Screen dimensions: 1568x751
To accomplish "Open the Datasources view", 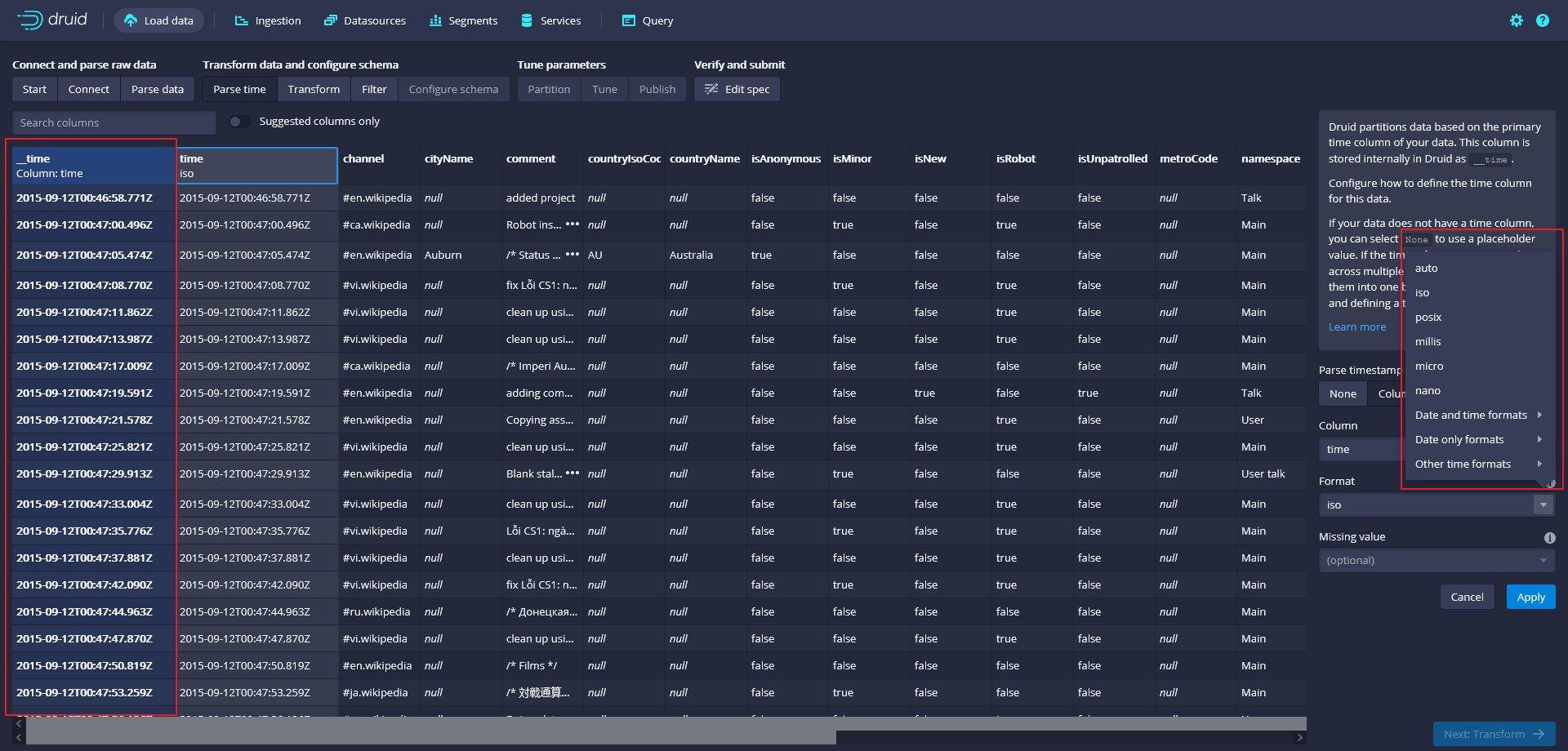I will coord(365,20).
